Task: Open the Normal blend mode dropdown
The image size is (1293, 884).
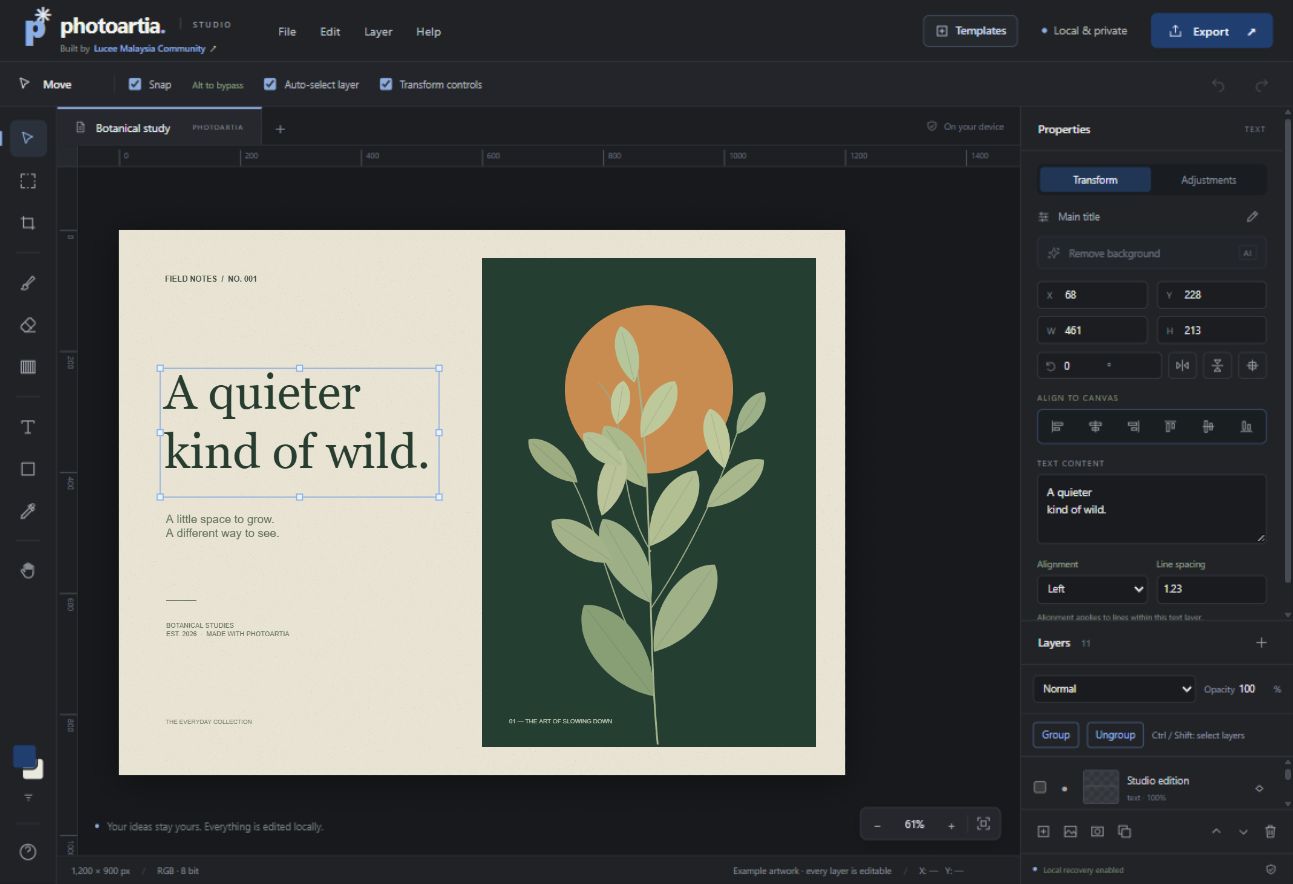Action: (x=1114, y=689)
